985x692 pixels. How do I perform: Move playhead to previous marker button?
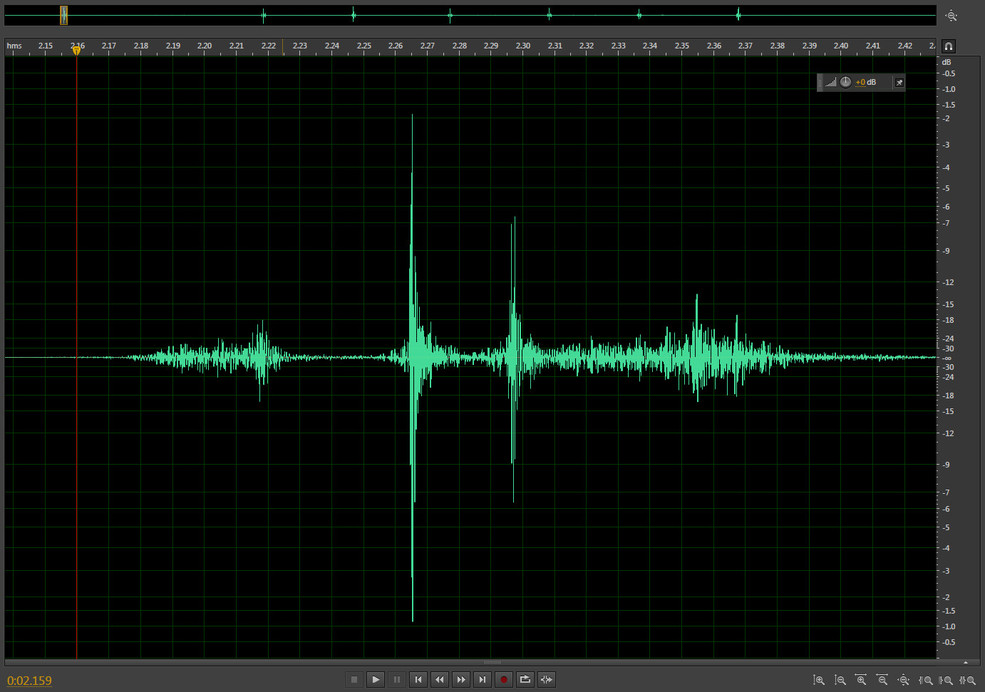coord(418,679)
